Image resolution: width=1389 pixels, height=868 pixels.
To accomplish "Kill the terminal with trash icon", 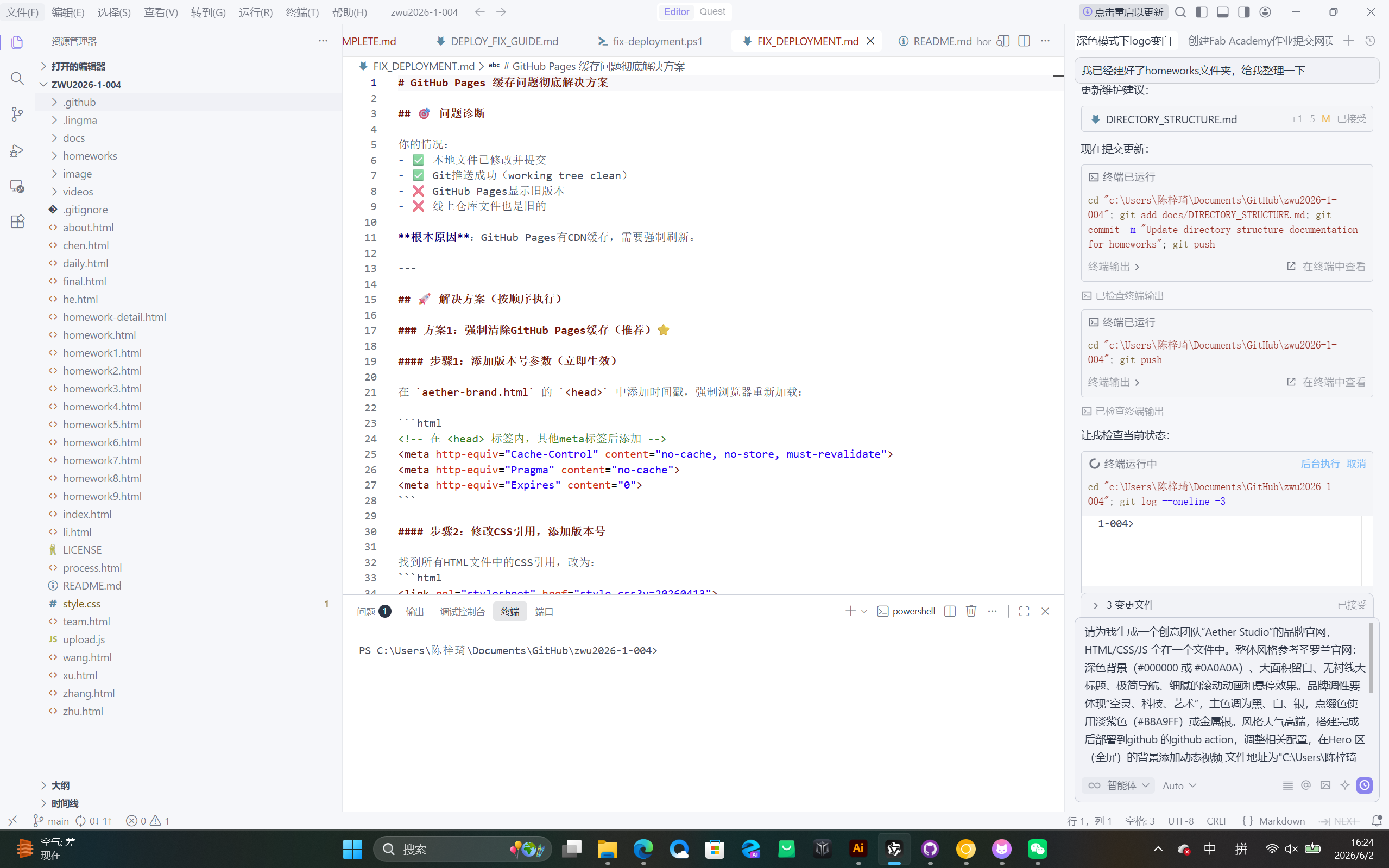I will 971,611.
